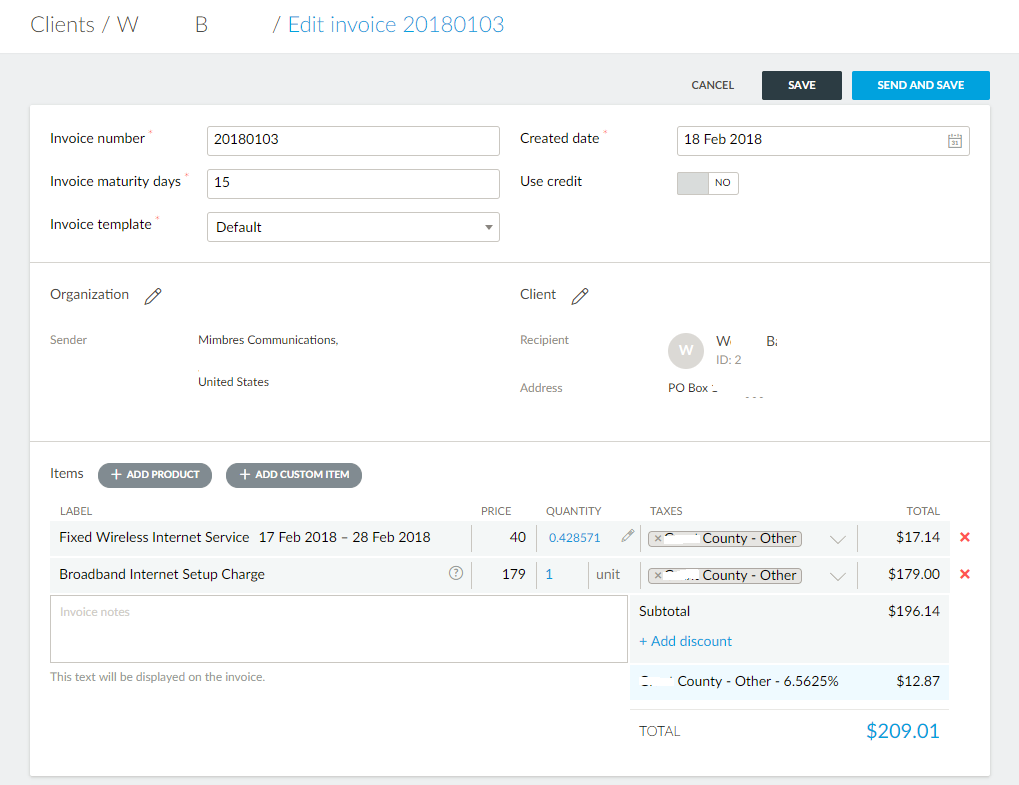Viewport: 1019px width, 785px height.
Task: Remove tax tag from Broadband Setup row
Action: pyautogui.click(x=658, y=576)
